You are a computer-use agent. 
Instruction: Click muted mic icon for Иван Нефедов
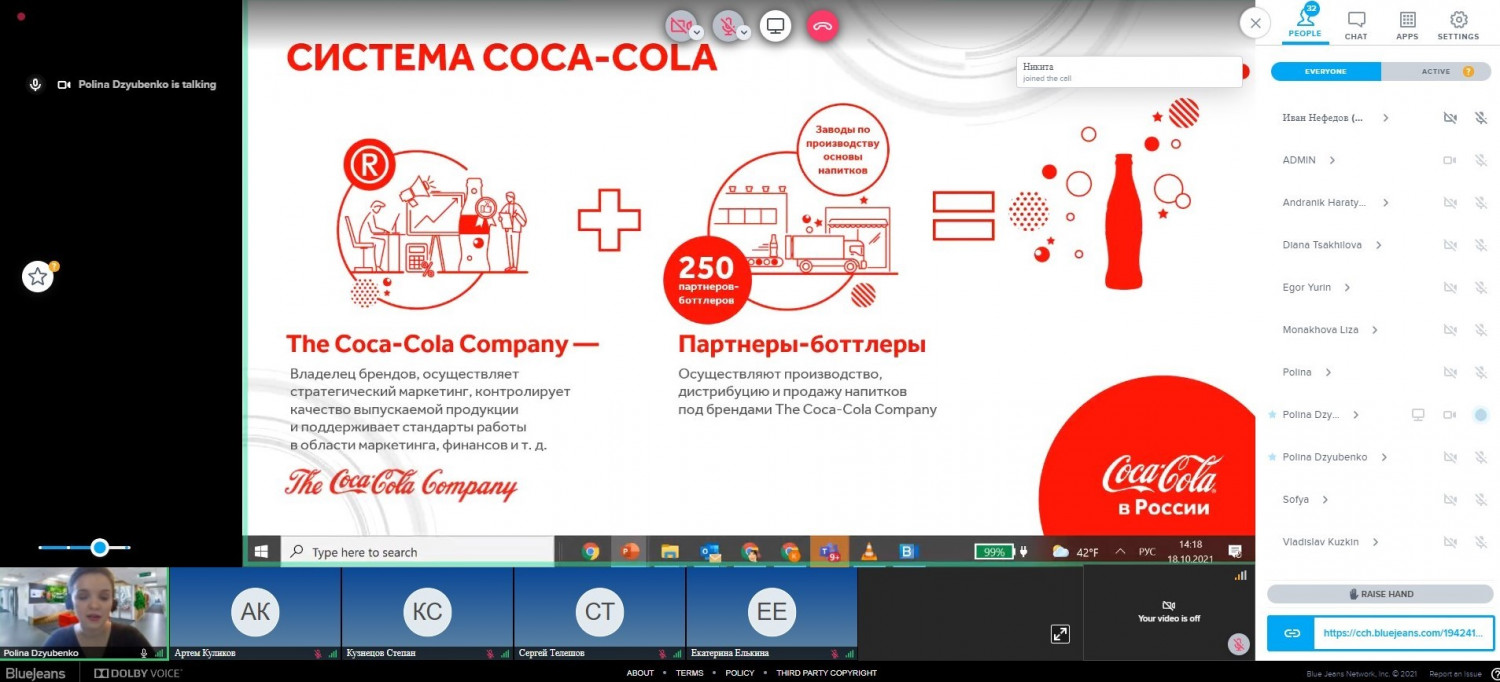tap(1481, 118)
